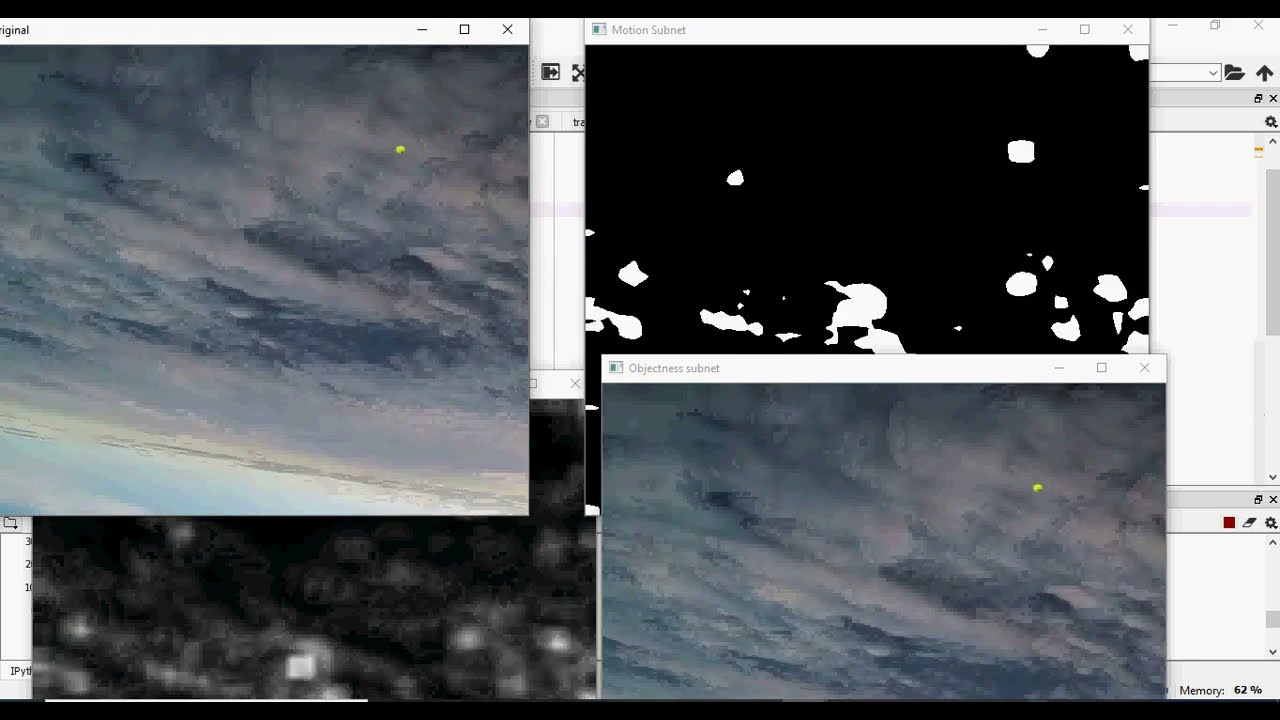Open the working directory path dropdown
The image size is (1280, 720).
(1213, 73)
